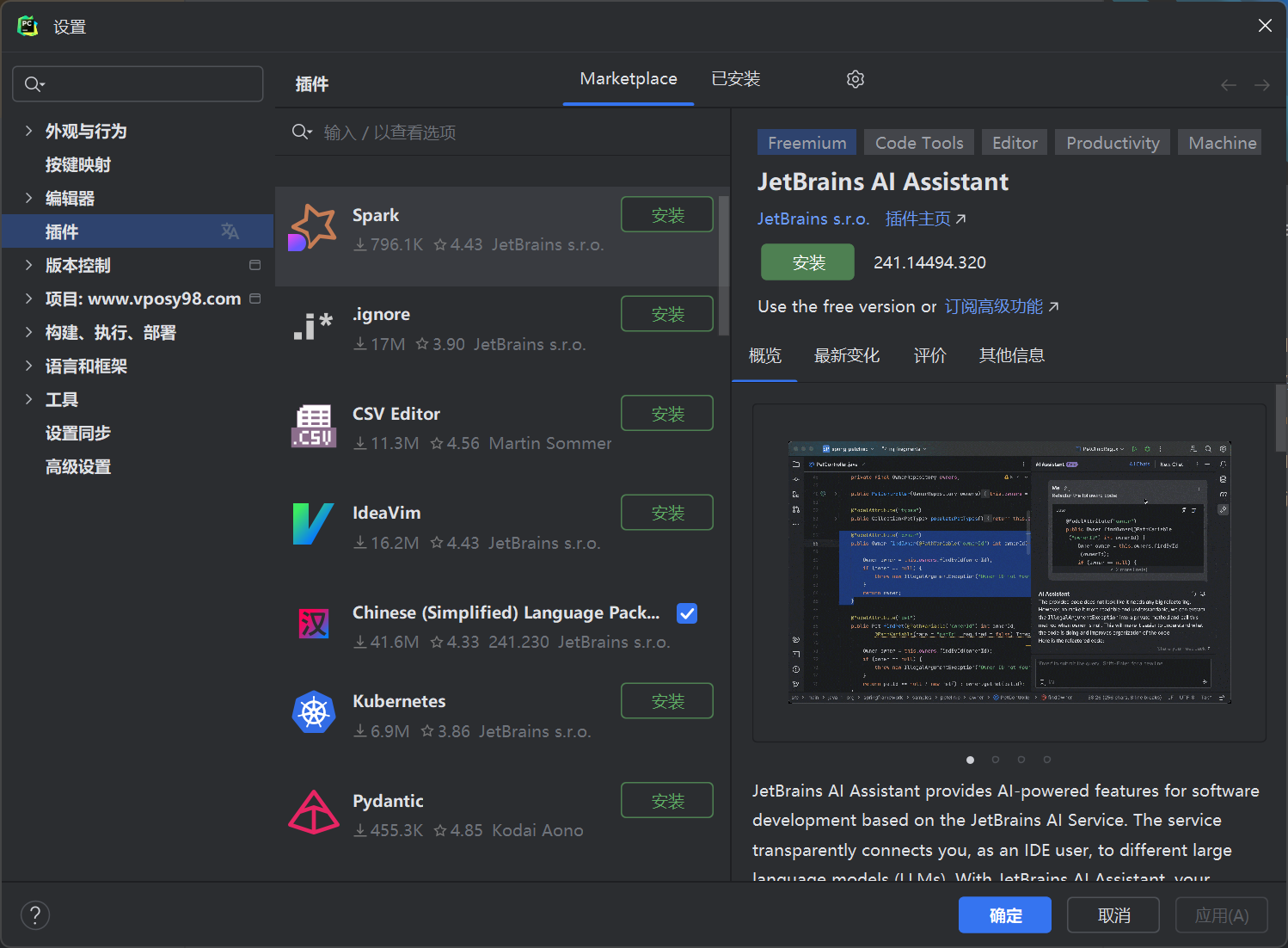This screenshot has width=1288, height=948.
Task: Select the second screenshot carousel dot
Action: 996,760
